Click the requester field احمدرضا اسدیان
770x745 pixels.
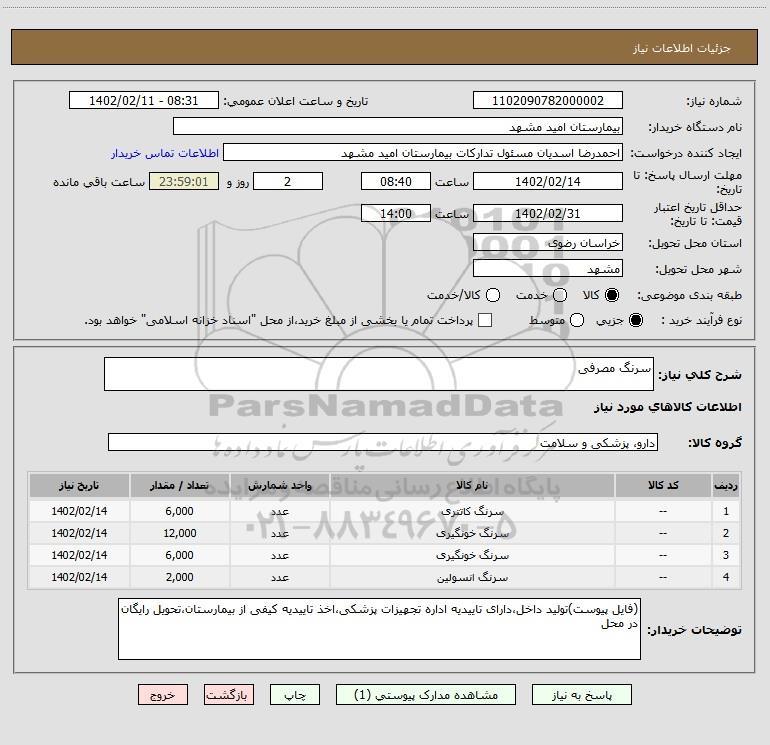click(x=423, y=153)
